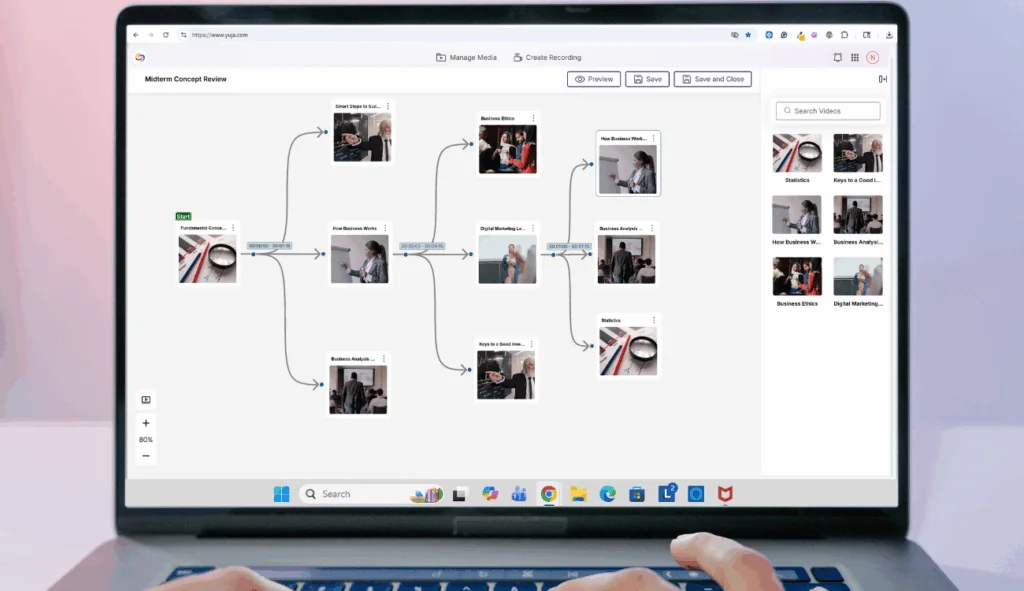Click the Windows Start button
Image resolution: width=1024 pixels, height=591 pixels.
point(282,494)
